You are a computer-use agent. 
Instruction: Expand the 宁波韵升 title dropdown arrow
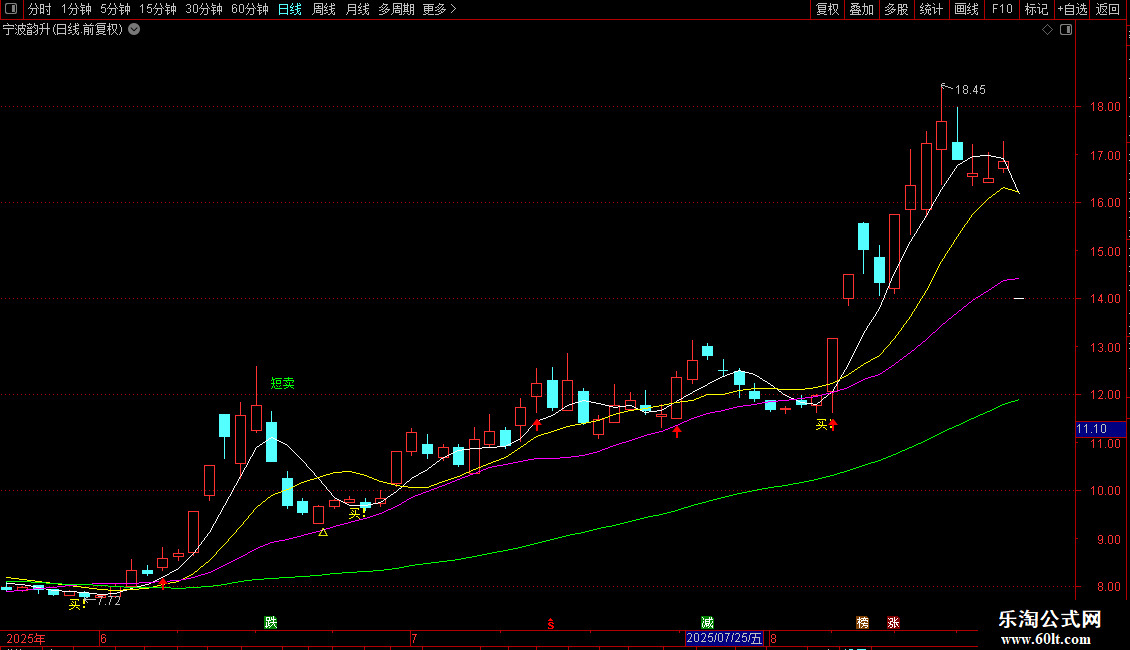pyautogui.click(x=134, y=30)
